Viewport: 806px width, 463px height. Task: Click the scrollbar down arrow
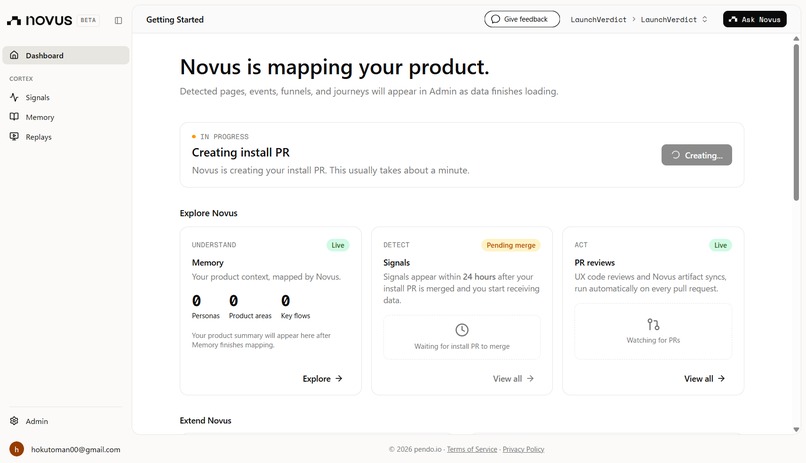click(x=796, y=430)
